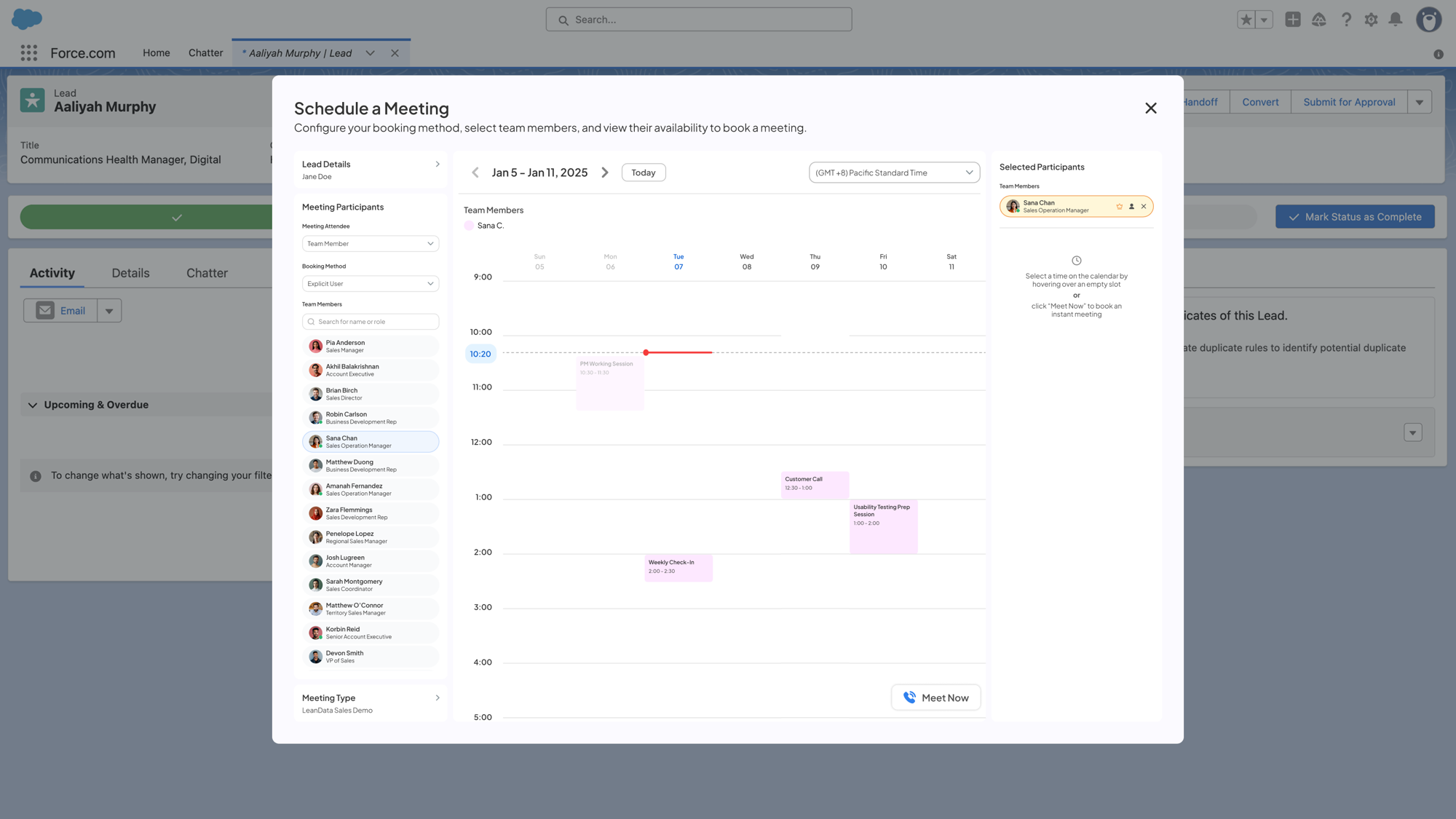This screenshot has width=1456, height=819.
Task: Click the Convert button
Action: (x=1260, y=102)
